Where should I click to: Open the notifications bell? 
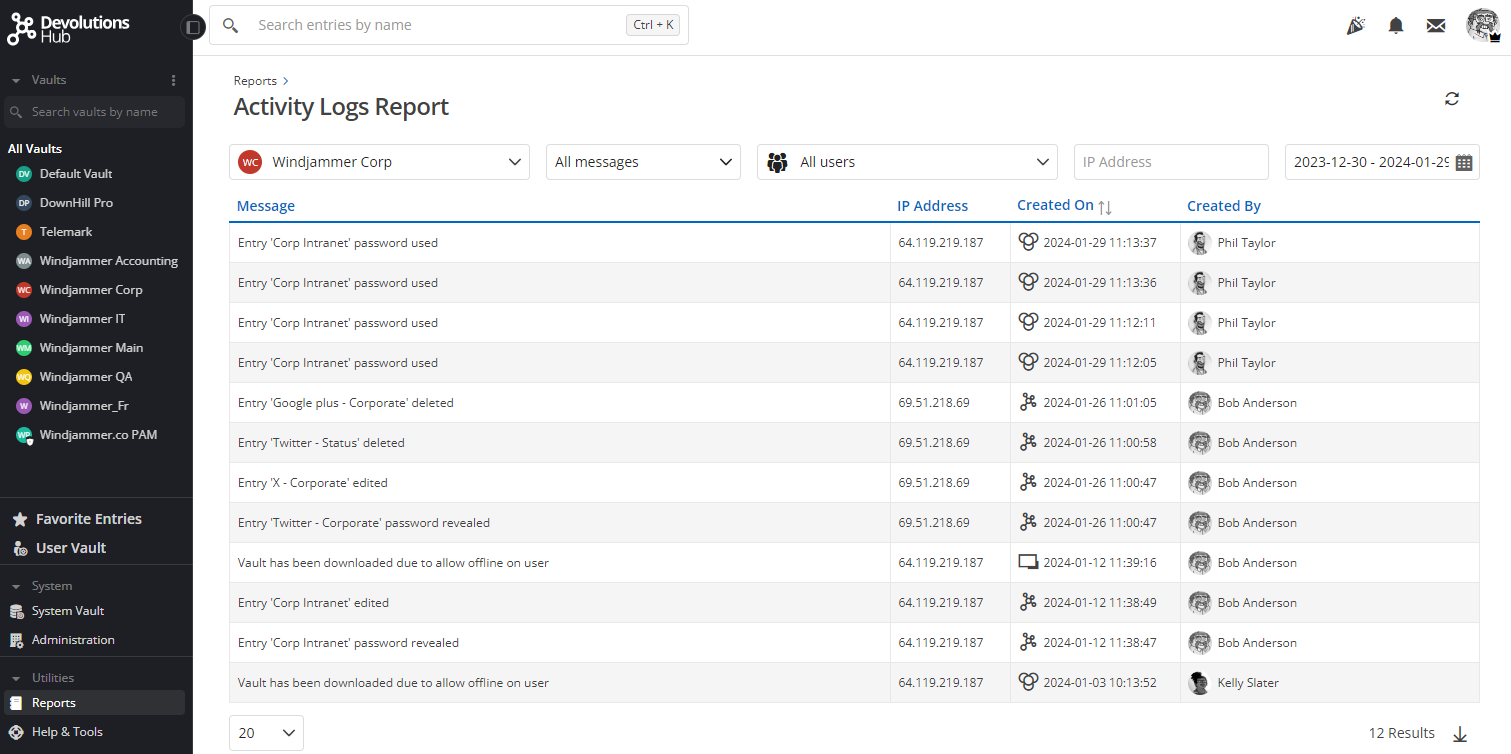(x=1396, y=26)
